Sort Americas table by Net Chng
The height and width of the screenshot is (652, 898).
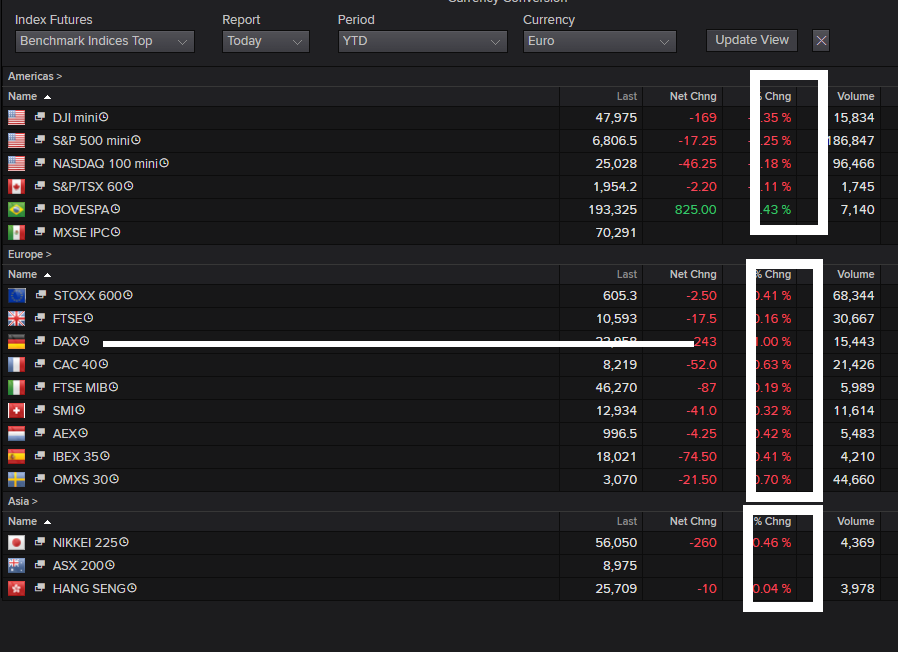[x=693, y=96]
